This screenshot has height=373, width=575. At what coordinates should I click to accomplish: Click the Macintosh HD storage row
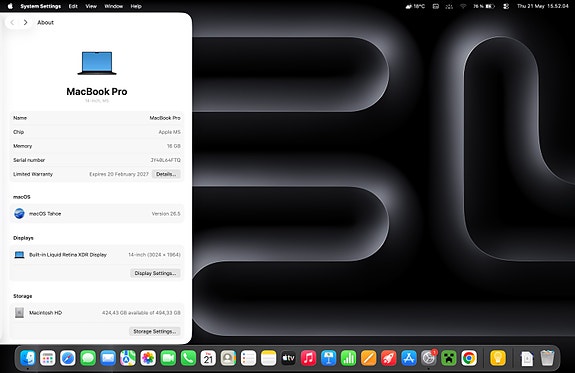point(96,312)
